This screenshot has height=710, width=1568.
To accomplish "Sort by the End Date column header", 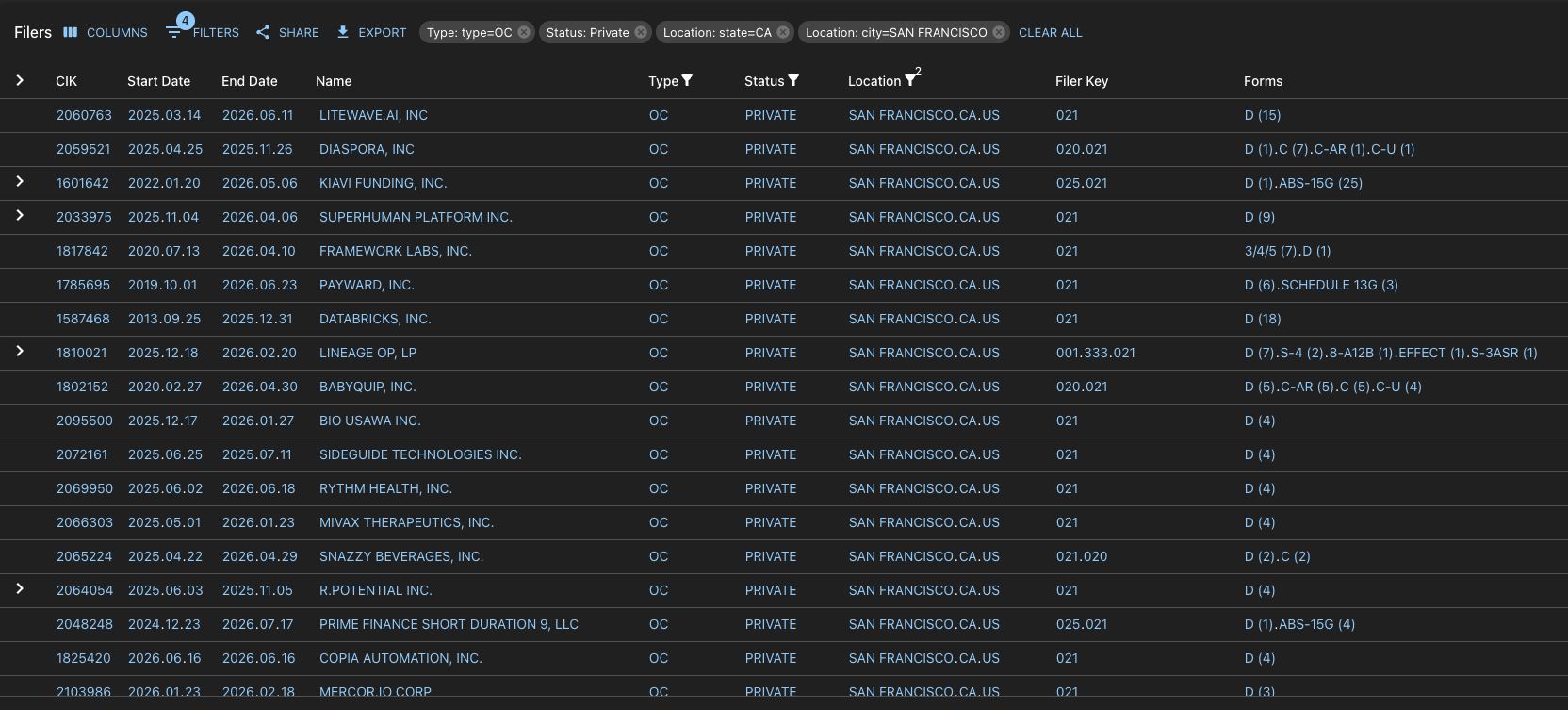I will point(250,81).
